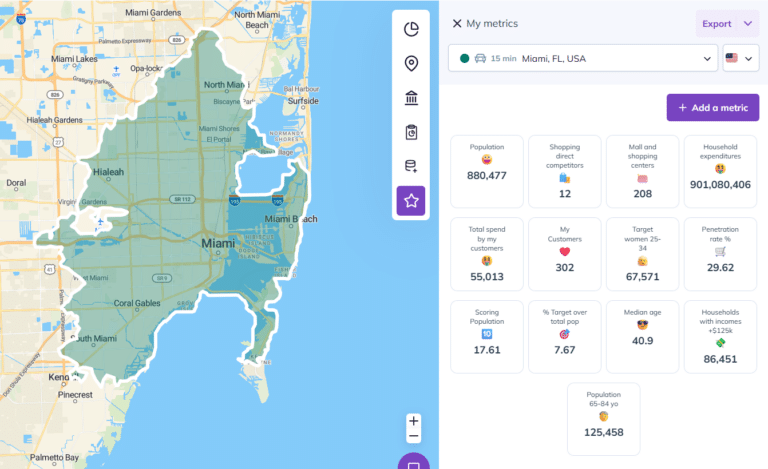The width and height of the screenshot is (768, 469).
Task: Click the Population 65-84 value 125,458
Action: pyautogui.click(x=603, y=432)
